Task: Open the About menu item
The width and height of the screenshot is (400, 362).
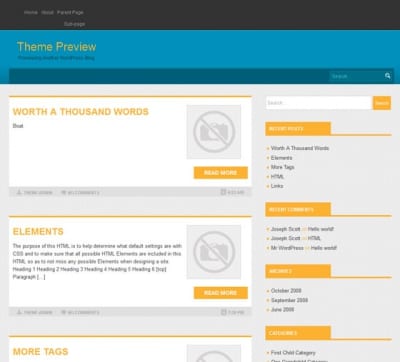Action: (x=47, y=12)
